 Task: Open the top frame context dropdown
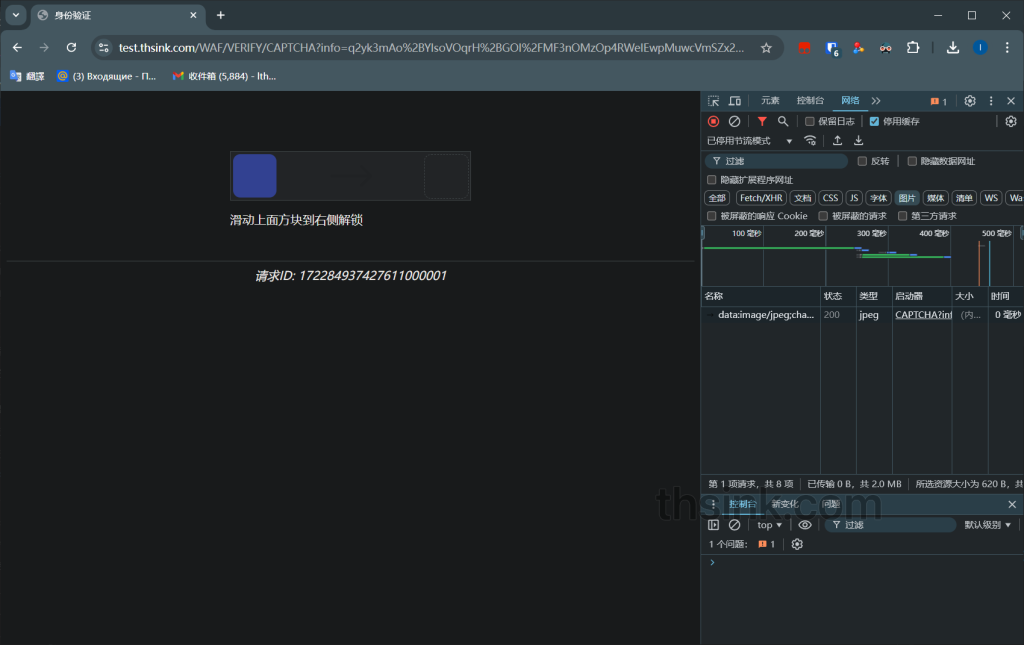point(768,524)
